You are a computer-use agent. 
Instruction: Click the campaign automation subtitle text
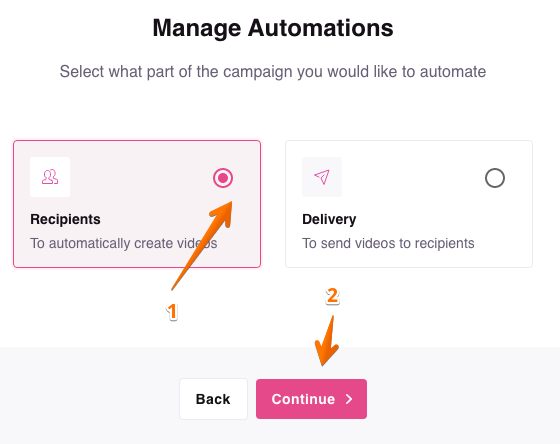tap(273, 71)
